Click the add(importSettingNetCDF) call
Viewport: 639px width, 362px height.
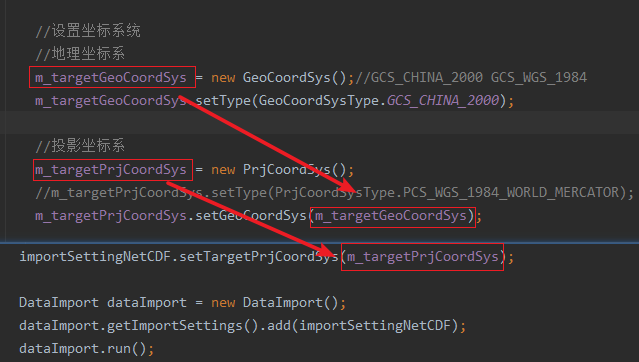363,325
